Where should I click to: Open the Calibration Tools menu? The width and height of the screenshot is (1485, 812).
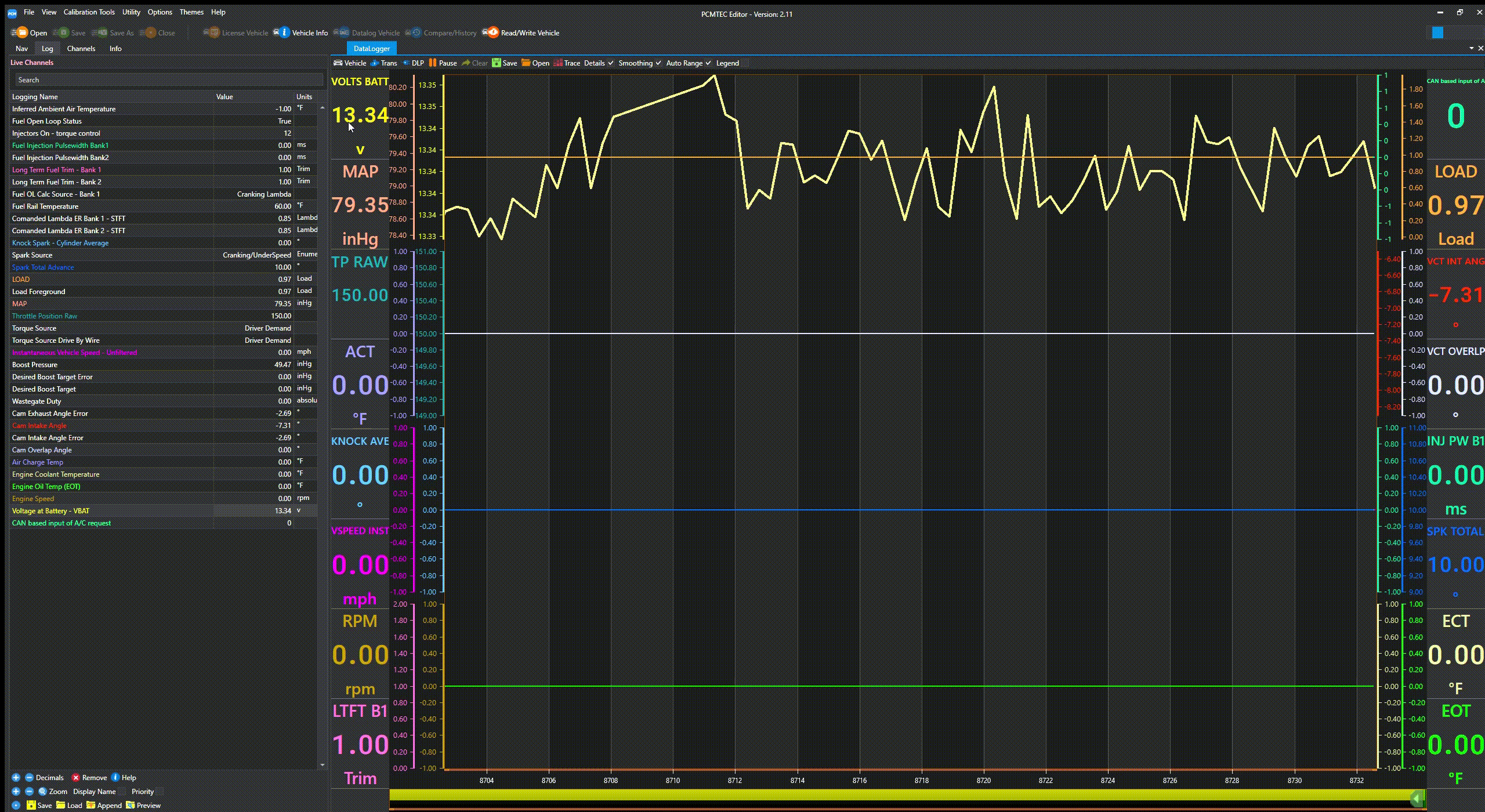click(89, 12)
